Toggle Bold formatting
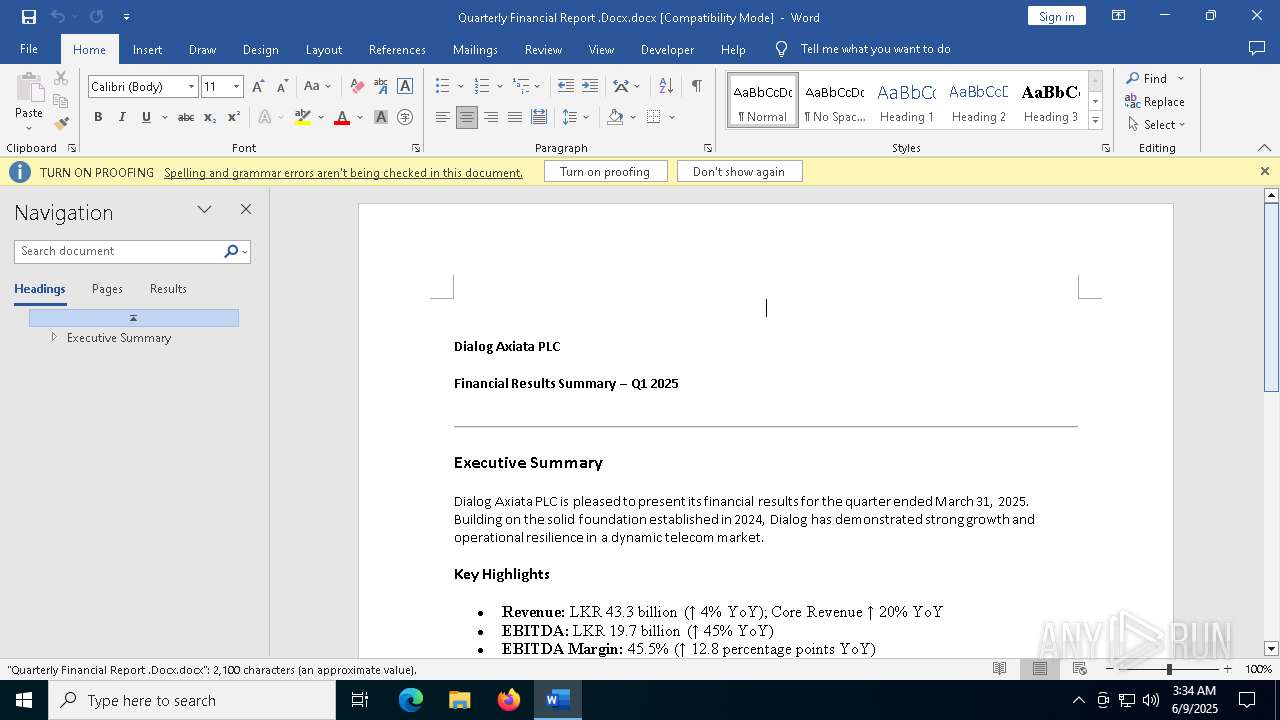The image size is (1280, 720). pyautogui.click(x=98, y=117)
